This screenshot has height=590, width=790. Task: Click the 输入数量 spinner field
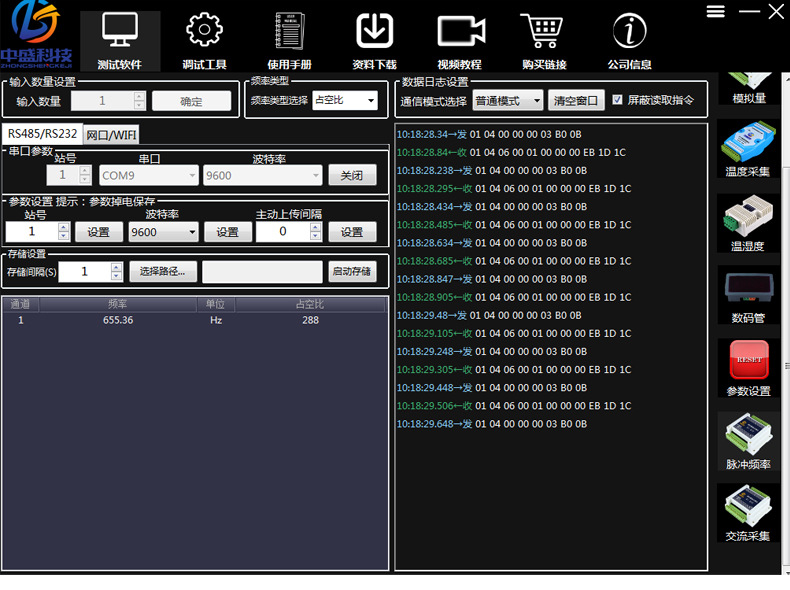click(x=108, y=101)
